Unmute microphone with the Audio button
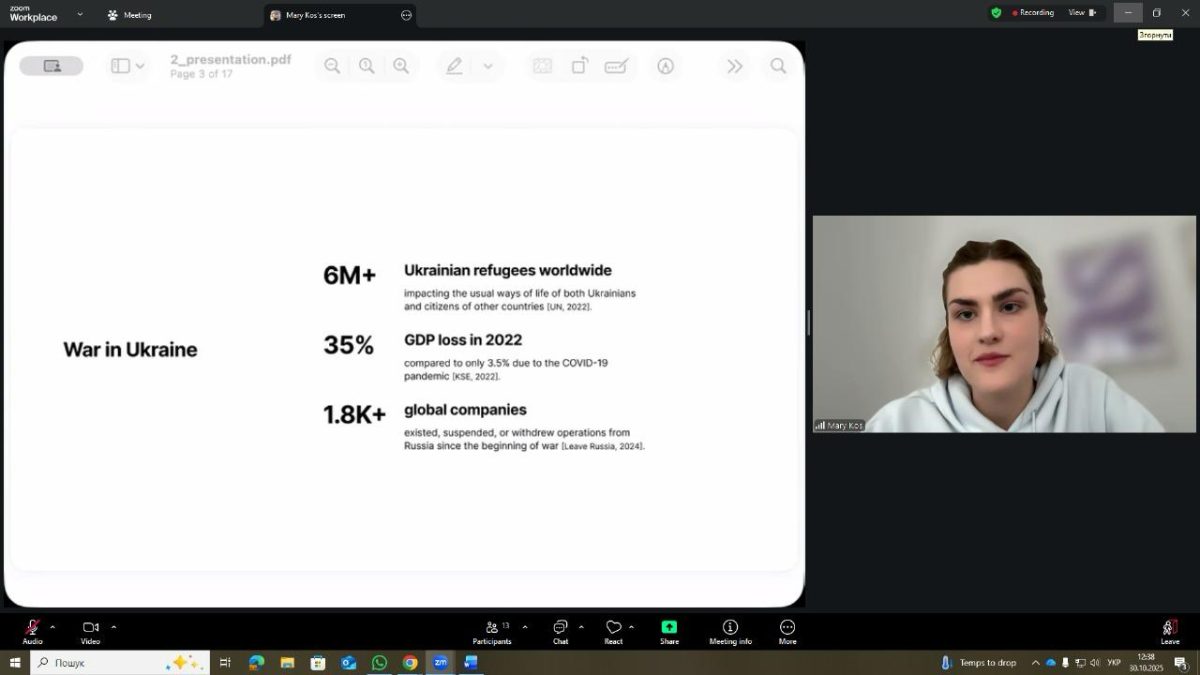 (x=32, y=629)
